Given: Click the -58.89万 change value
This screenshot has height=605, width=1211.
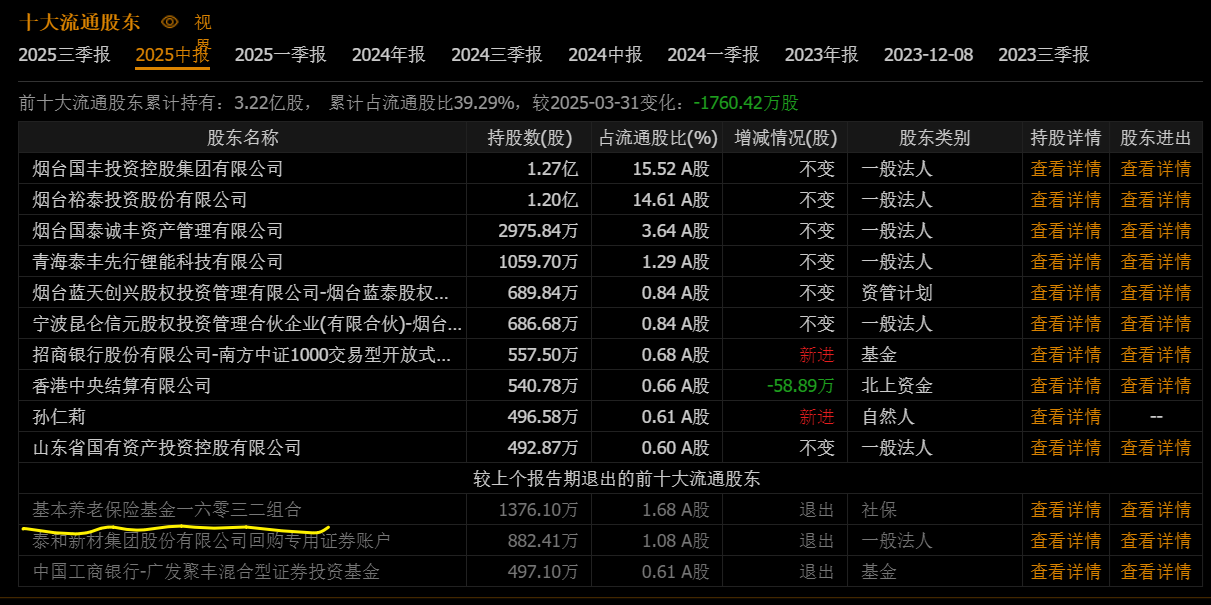Looking at the screenshot, I should point(801,386).
